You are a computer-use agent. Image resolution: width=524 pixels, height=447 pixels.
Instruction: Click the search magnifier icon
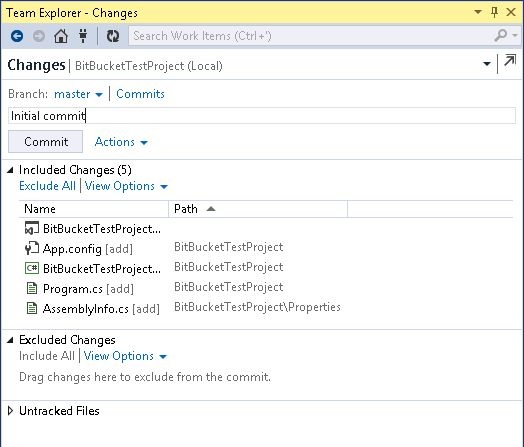(501, 35)
